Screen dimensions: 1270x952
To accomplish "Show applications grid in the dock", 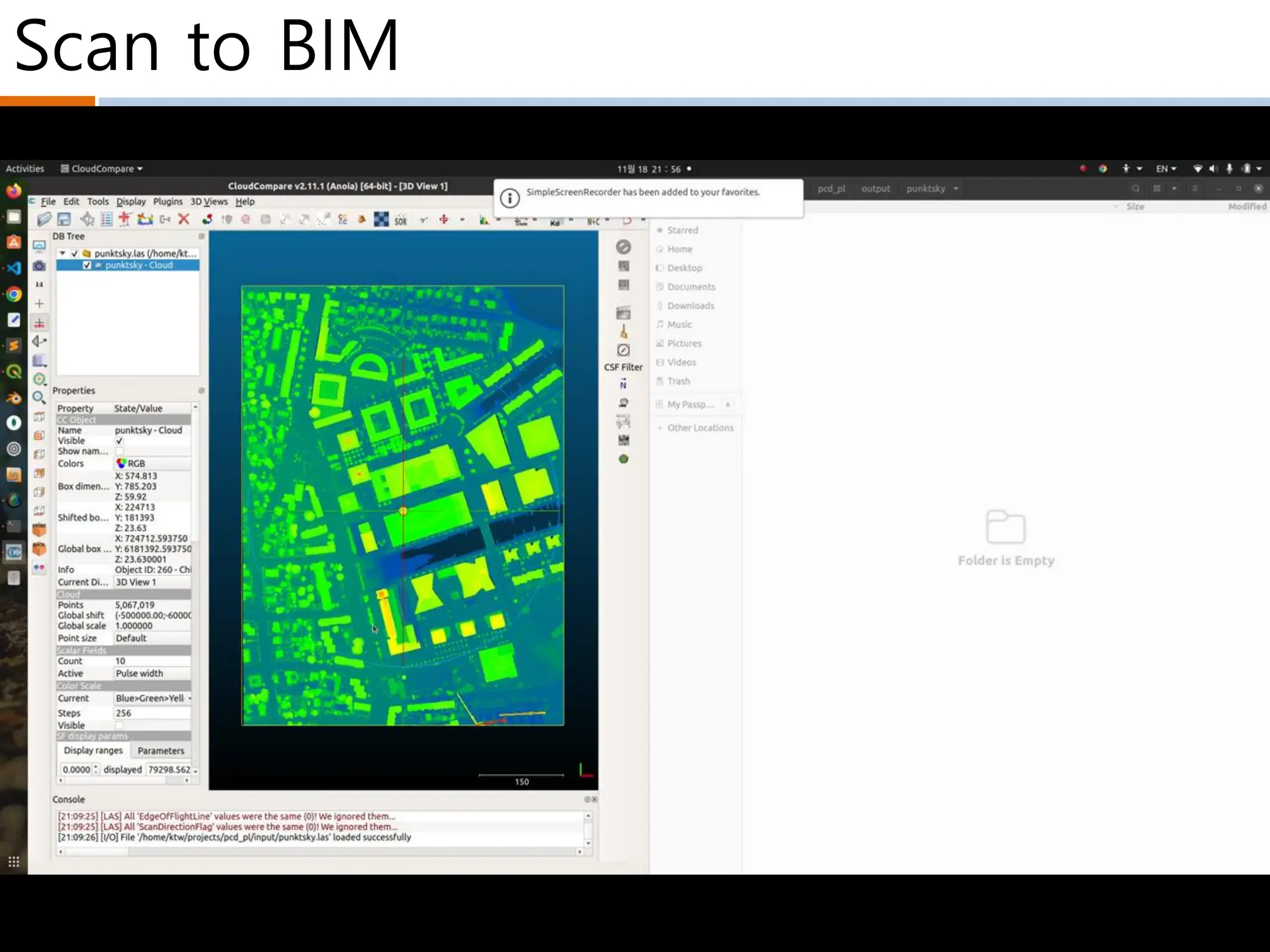I will [14, 862].
